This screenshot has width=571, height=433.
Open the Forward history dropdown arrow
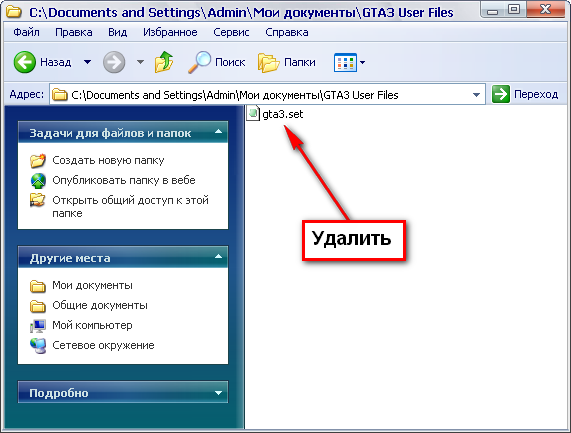[141, 62]
